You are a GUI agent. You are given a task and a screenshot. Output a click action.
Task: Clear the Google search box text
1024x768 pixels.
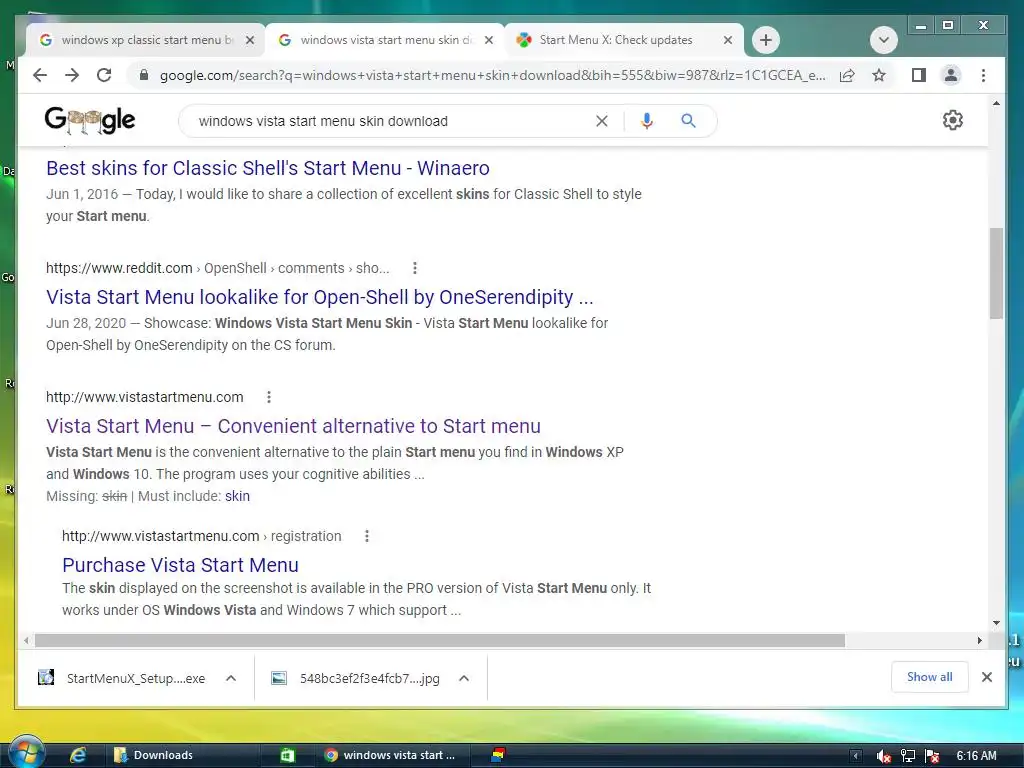(601, 121)
